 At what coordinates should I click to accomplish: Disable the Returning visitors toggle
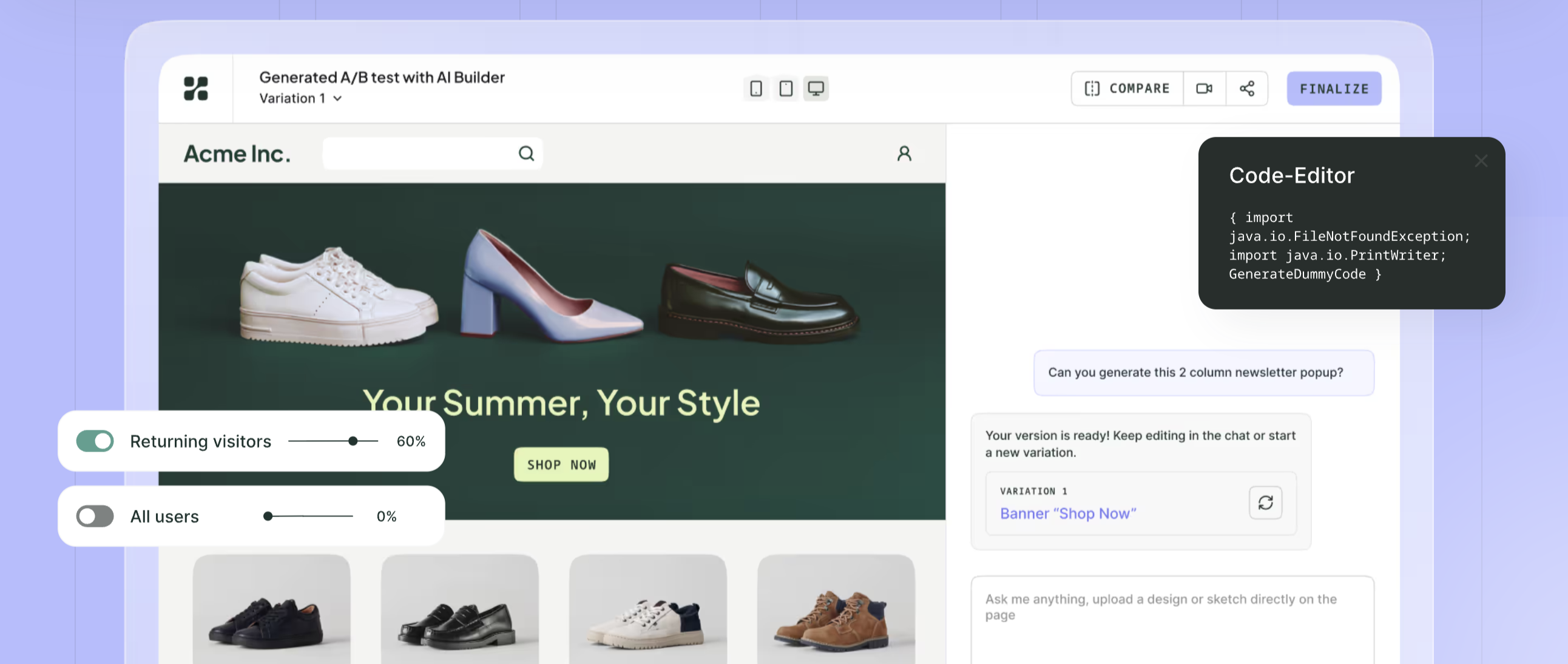[94, 441]
